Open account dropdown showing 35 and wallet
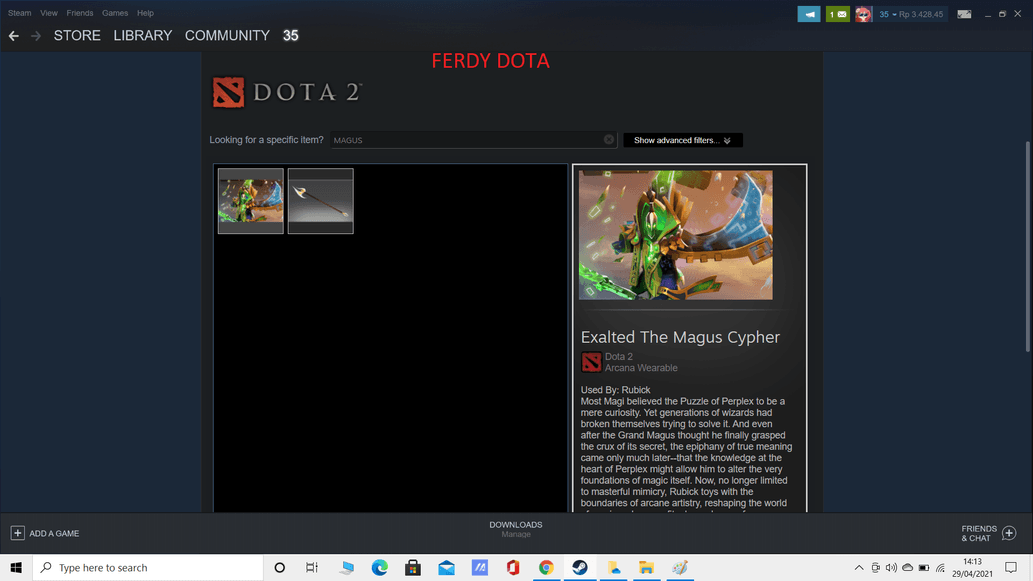 pyautogui.click(x=911, y=14)
